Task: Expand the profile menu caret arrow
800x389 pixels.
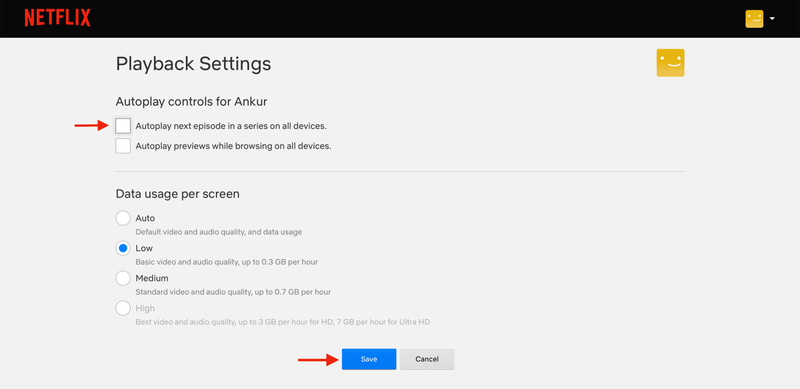Action: coord(772,19)
